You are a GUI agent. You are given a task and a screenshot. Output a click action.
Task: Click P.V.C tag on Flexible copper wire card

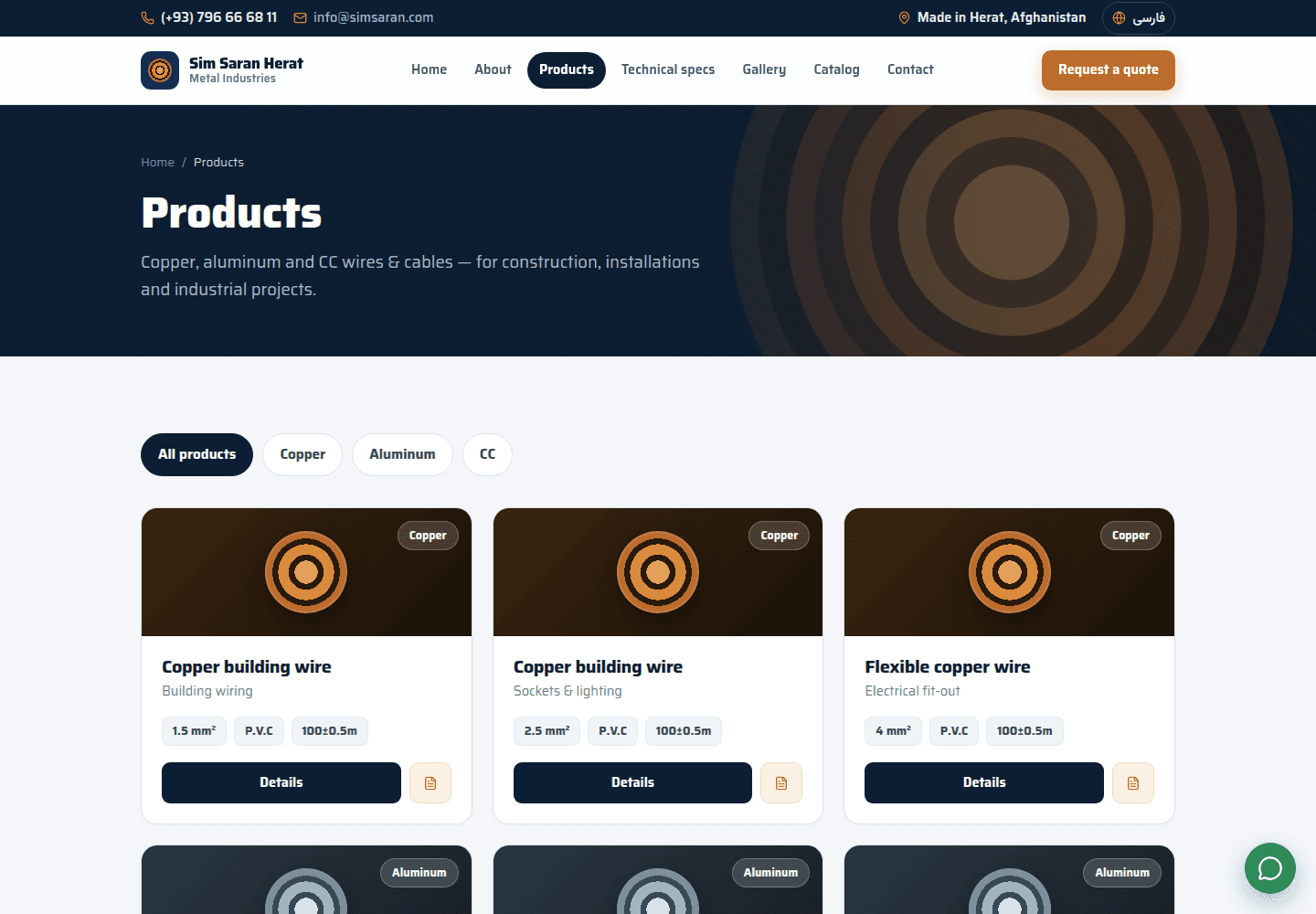point(954,731)
